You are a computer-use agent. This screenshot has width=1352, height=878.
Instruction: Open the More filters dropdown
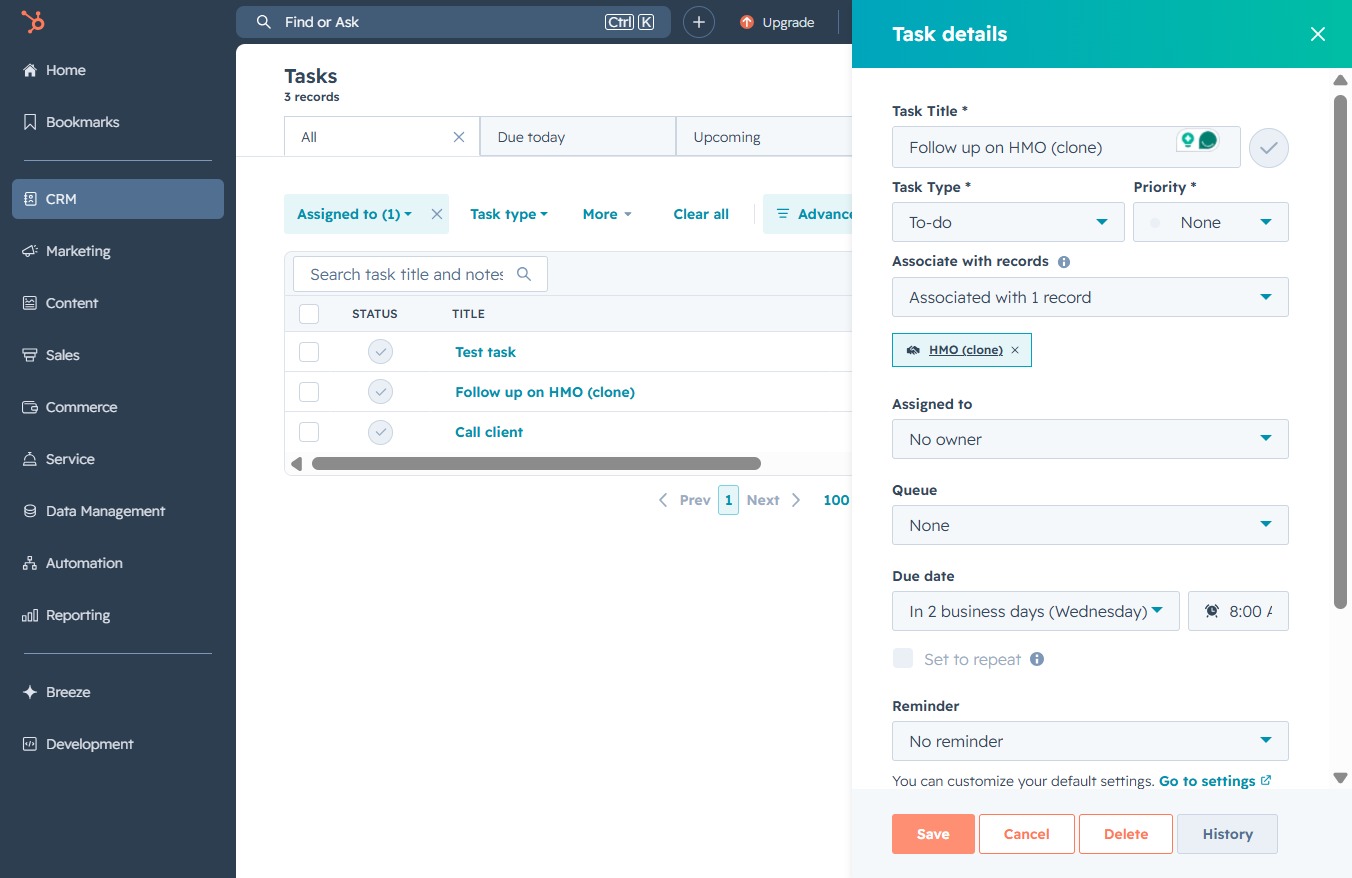tap(607, 214)
